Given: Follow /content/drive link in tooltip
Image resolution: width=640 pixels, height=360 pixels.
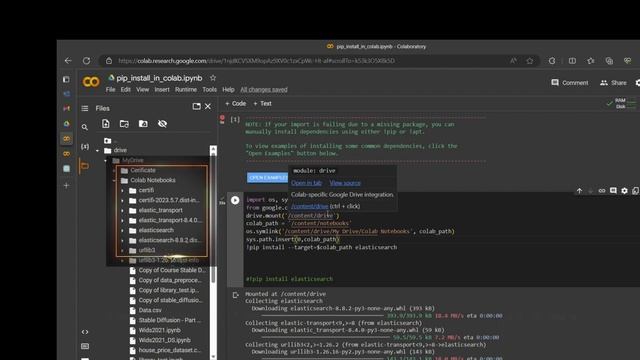Looking at the screenshot, I should 309,206.
